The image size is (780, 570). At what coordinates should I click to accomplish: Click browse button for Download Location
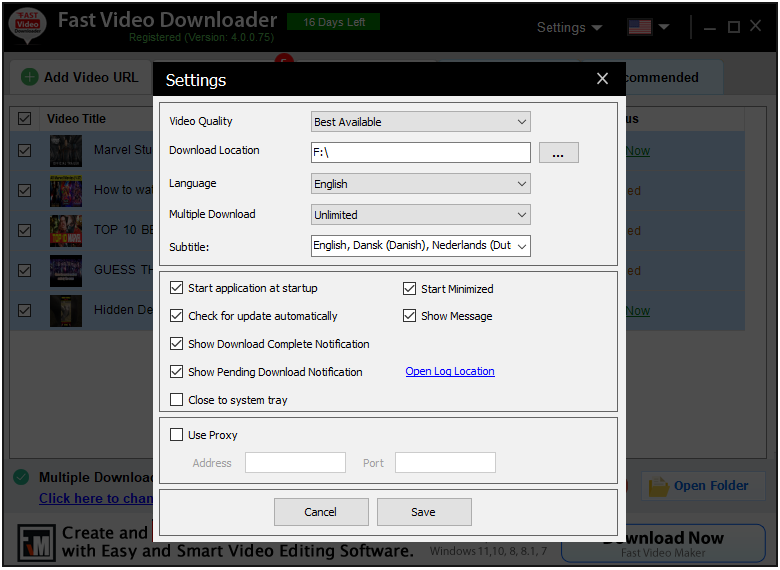(x=558, y=152)
